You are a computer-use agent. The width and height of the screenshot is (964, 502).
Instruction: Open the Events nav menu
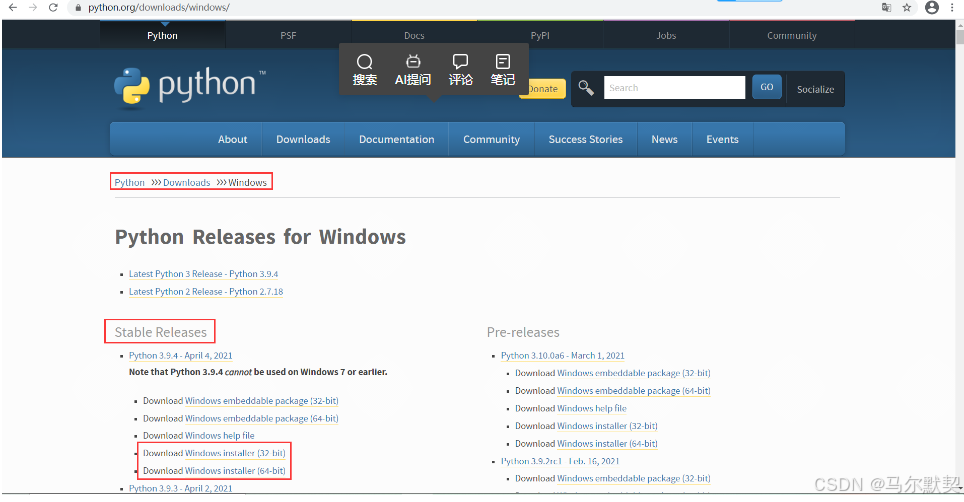[x=722, y=139]
